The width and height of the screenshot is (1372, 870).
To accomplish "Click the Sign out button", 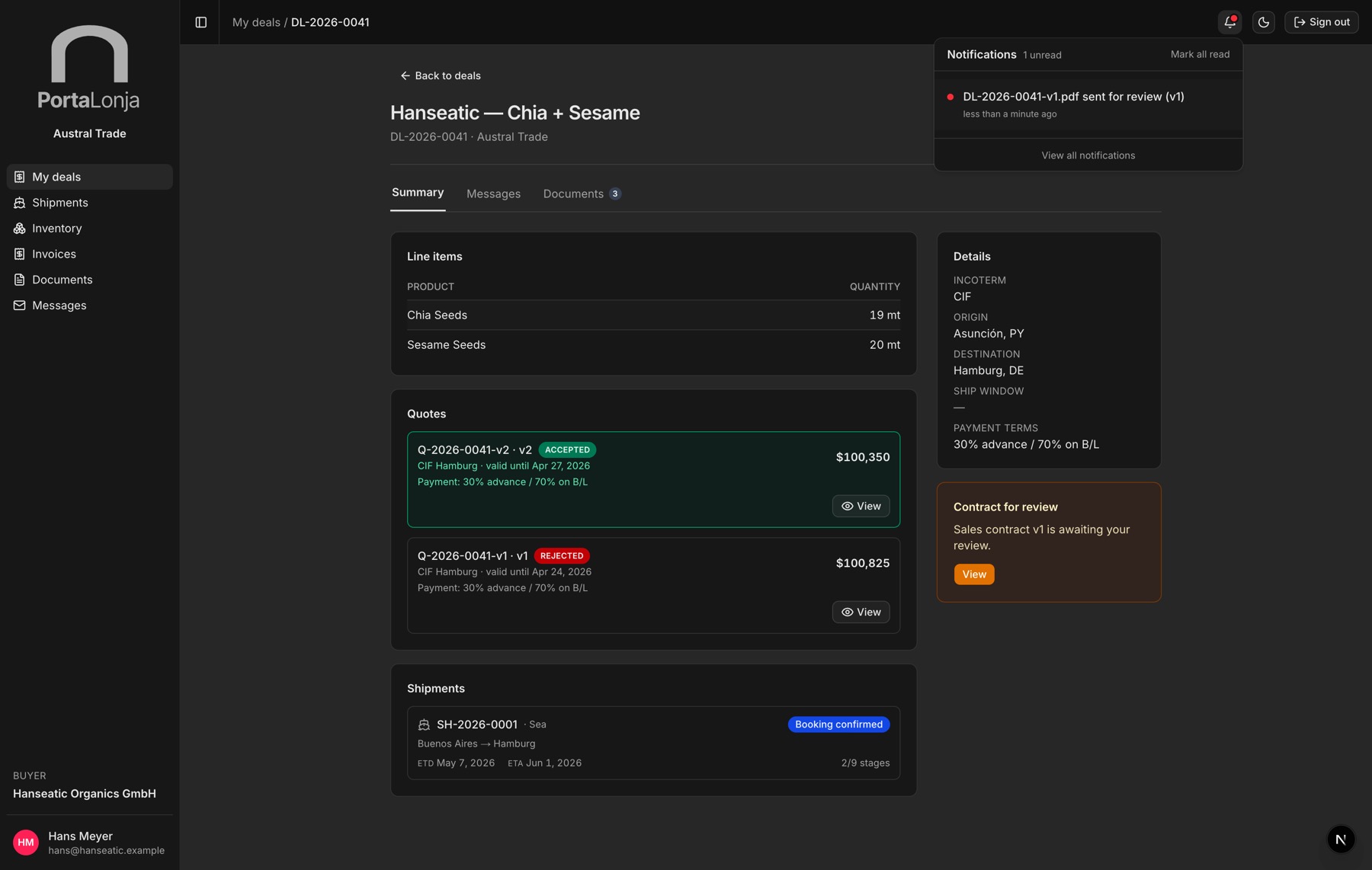I will 1321,22.
